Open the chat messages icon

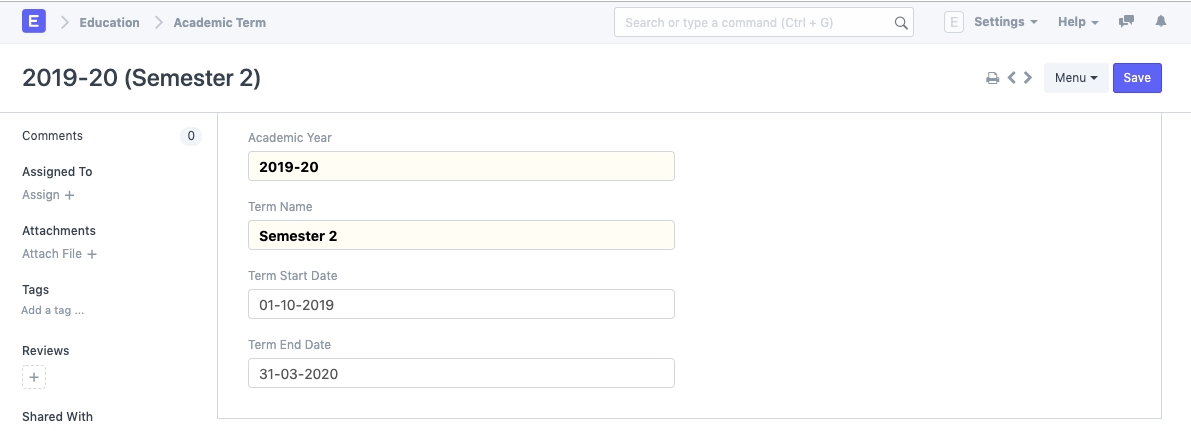pos(1127,22)
